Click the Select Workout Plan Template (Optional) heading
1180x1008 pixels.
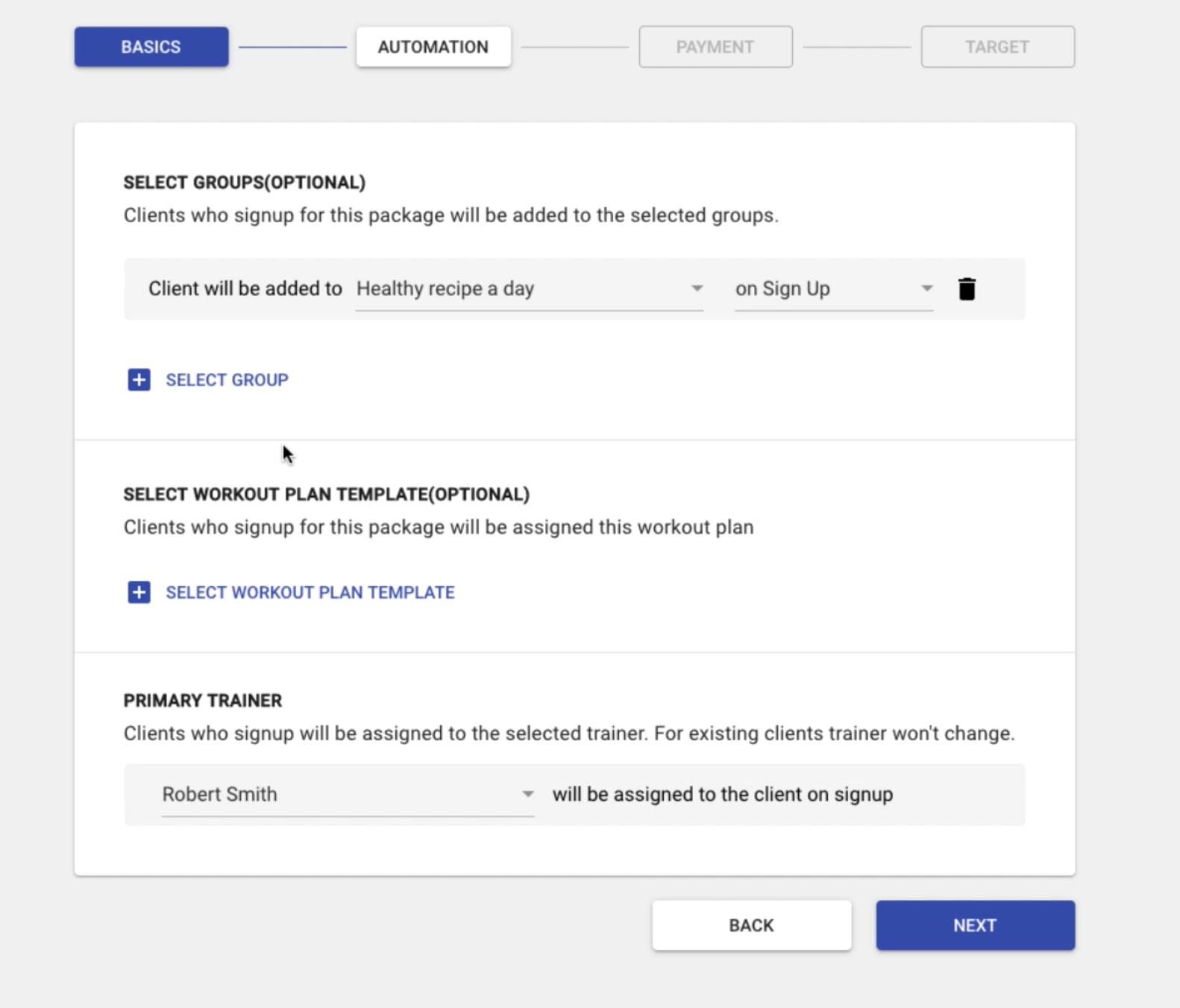click(x=326, y=494)
